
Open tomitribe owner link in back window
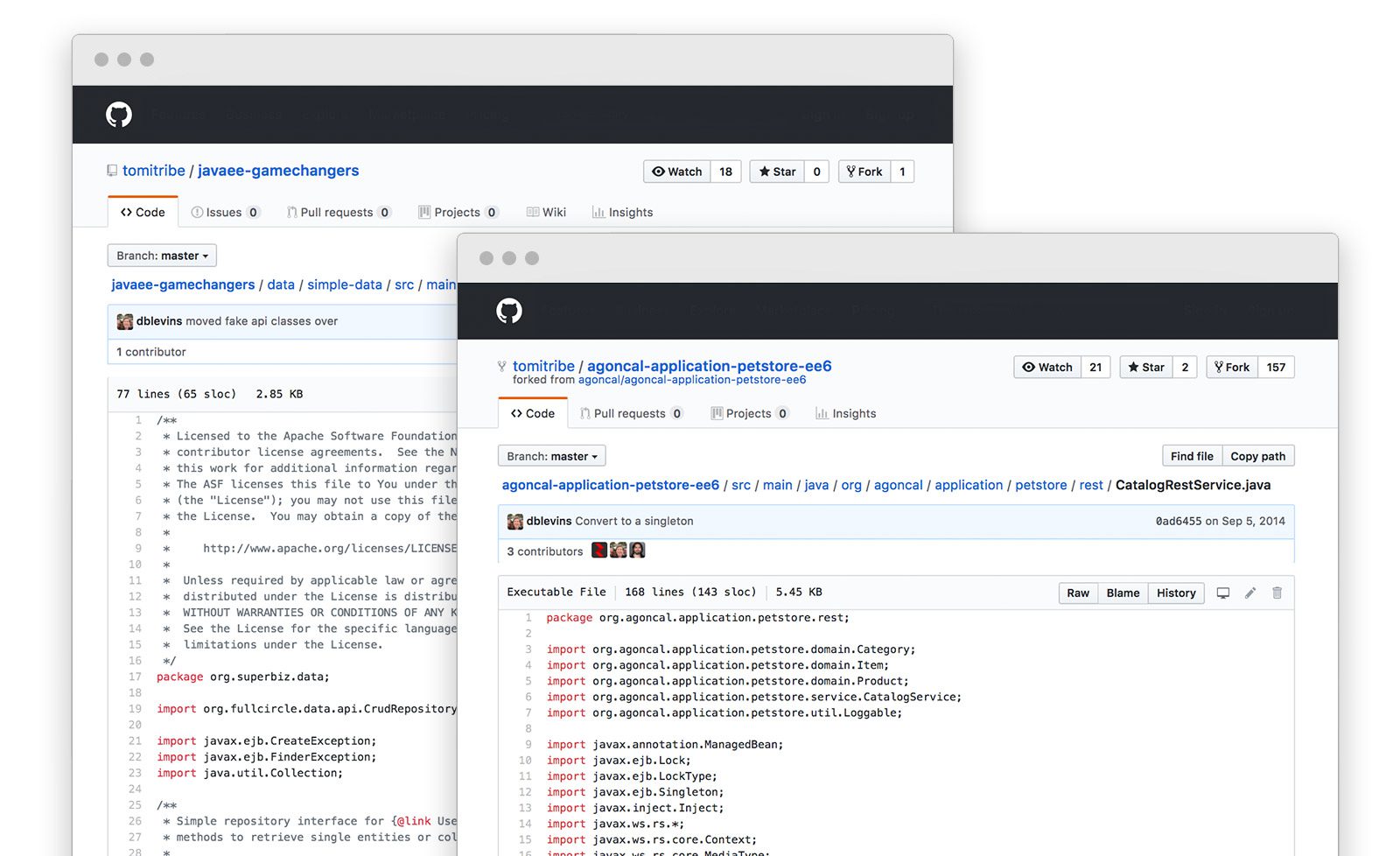coord(154,171)
